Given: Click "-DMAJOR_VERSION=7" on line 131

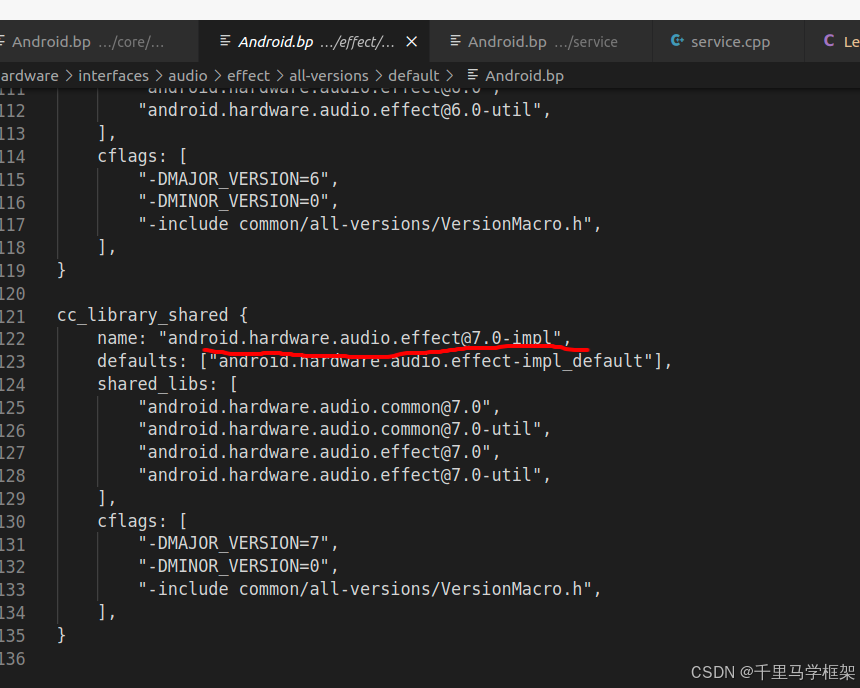Looking at the screenshot, I should (234, 543).
